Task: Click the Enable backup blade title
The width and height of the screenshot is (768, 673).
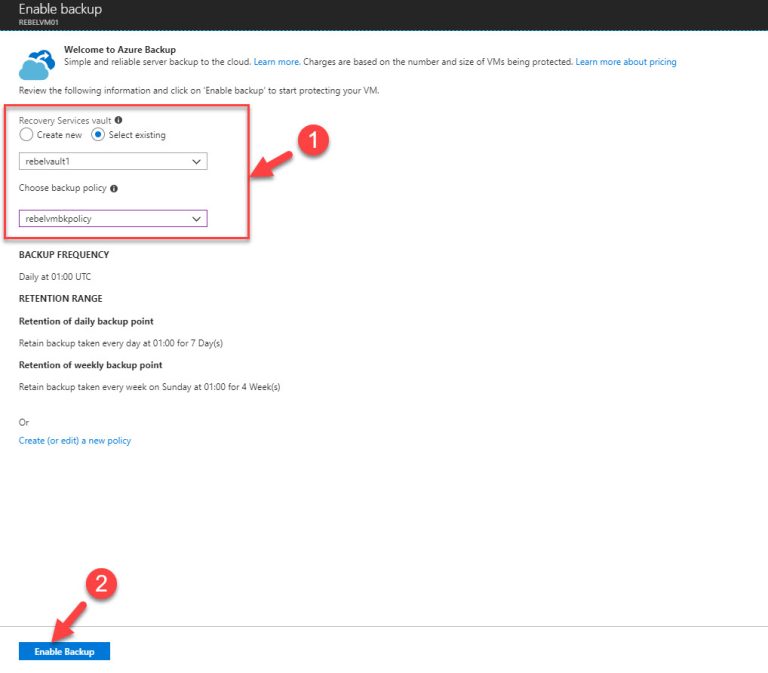Action: point(60,9)
